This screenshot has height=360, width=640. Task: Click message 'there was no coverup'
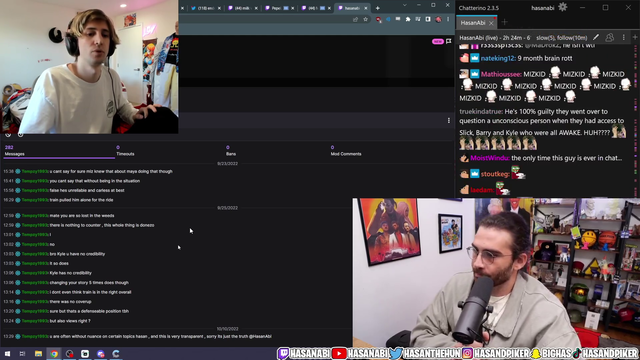70,302
